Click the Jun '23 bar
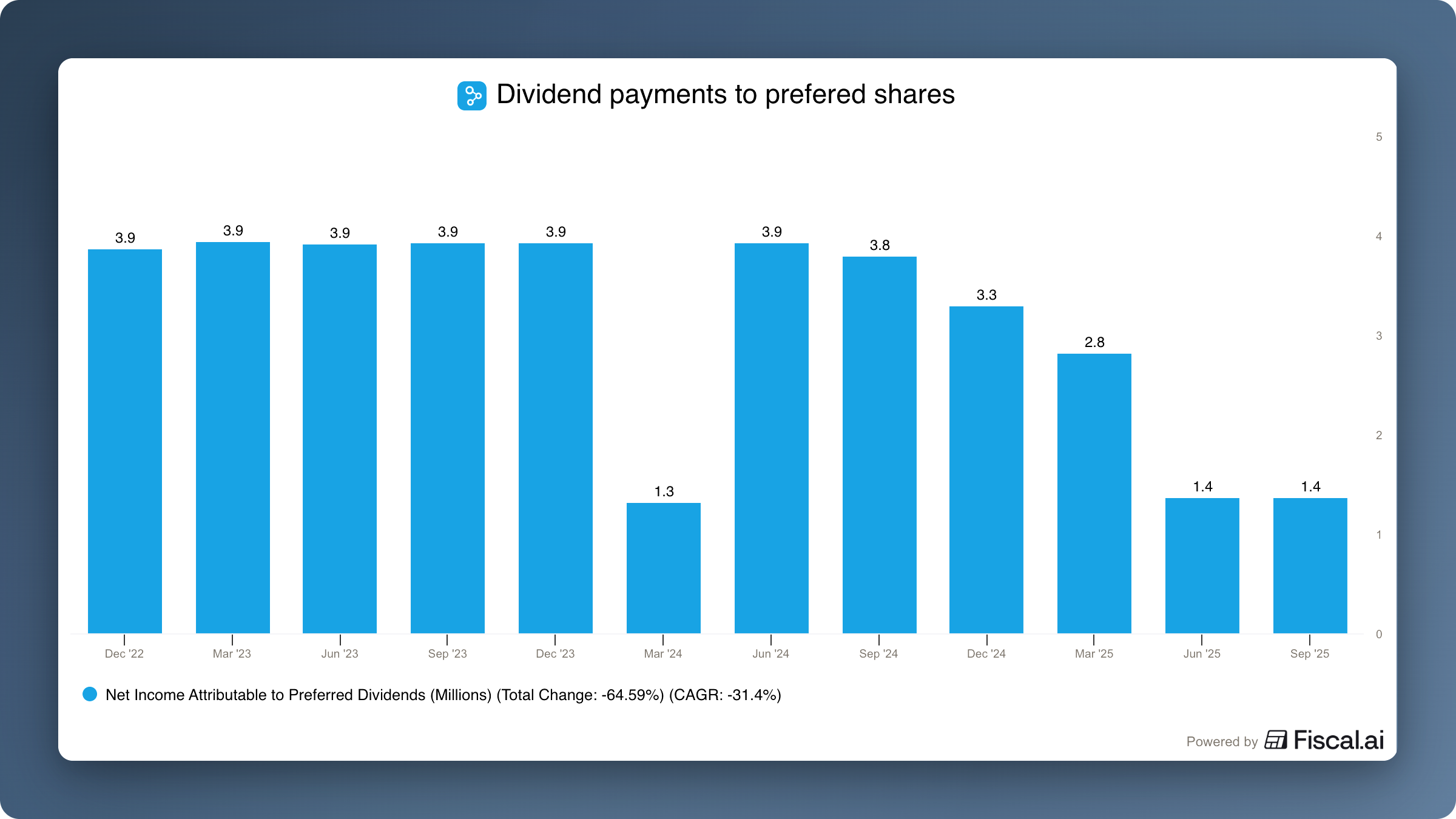Screen dimensions: 1456x819 [x=340, y=439]
